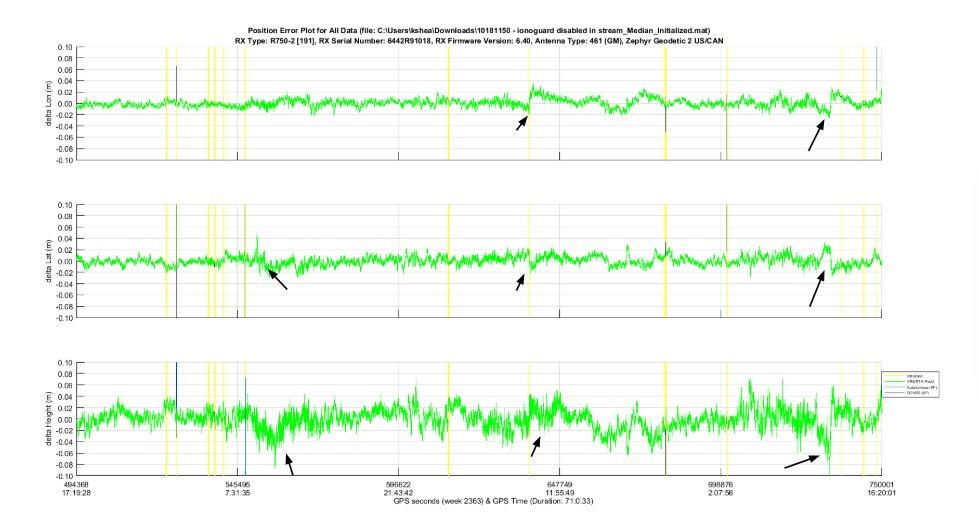Select the 647749 x-axis tick label
This screenshot has width=979, height=528.
[559, 484]
